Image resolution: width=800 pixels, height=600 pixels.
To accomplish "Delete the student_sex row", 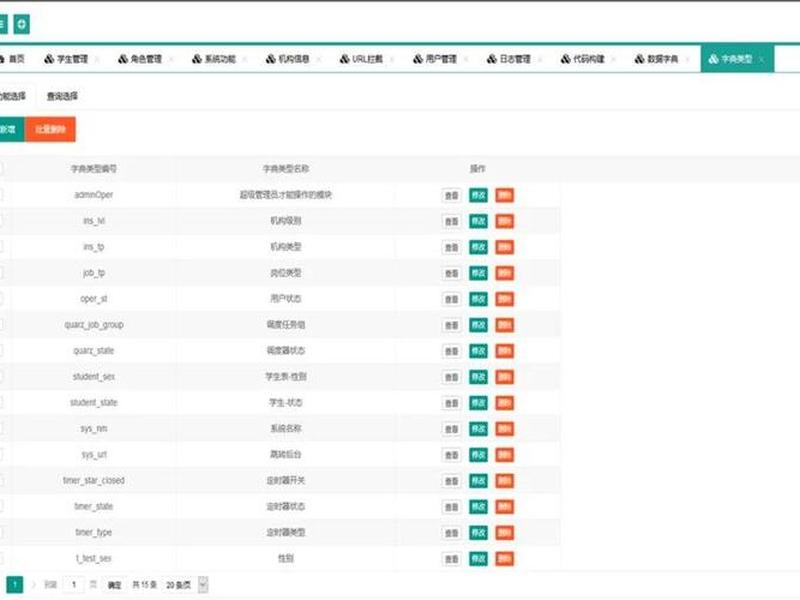I will [505, 377].
